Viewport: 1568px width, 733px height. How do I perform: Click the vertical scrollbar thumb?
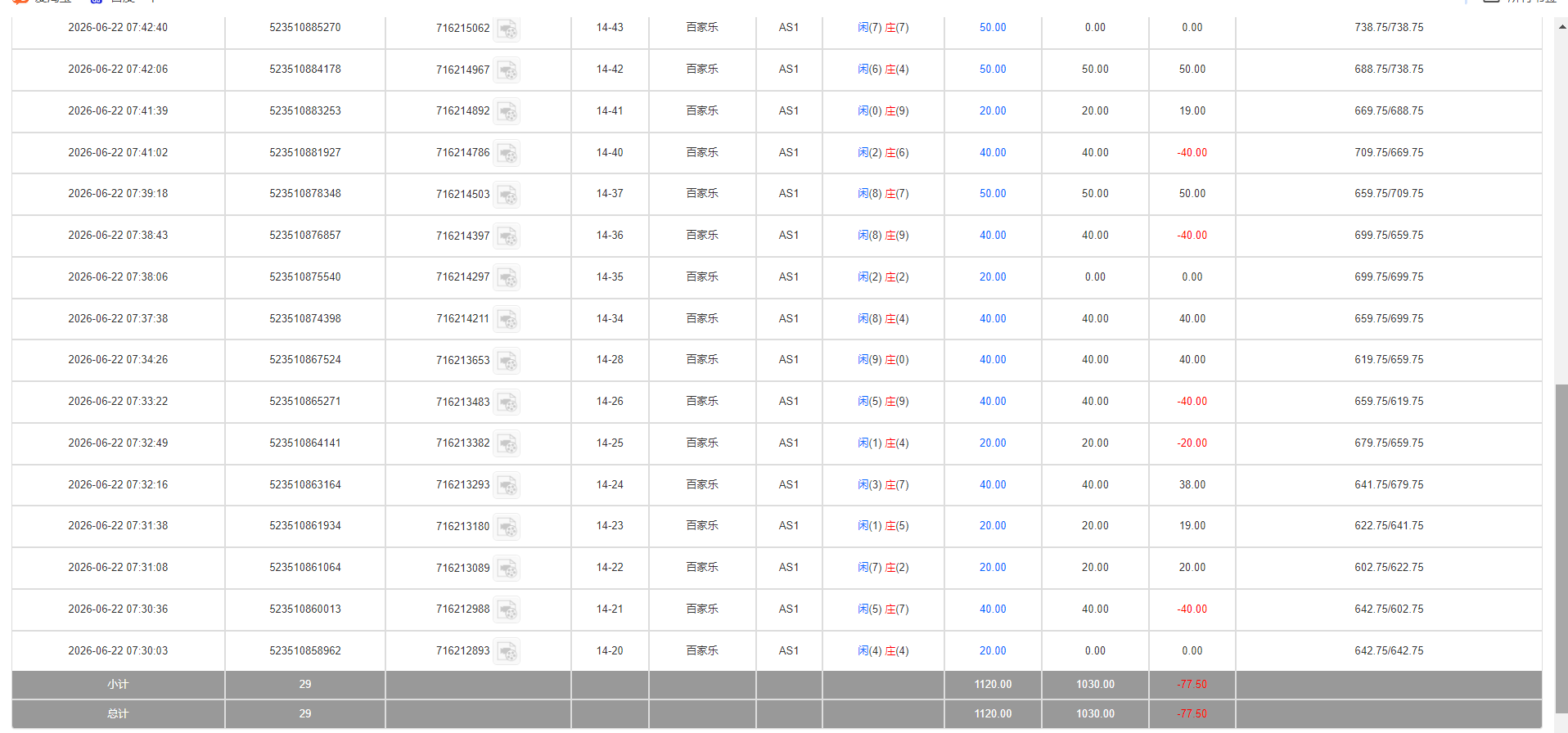pyautogui.click(x=1561, y=548)
